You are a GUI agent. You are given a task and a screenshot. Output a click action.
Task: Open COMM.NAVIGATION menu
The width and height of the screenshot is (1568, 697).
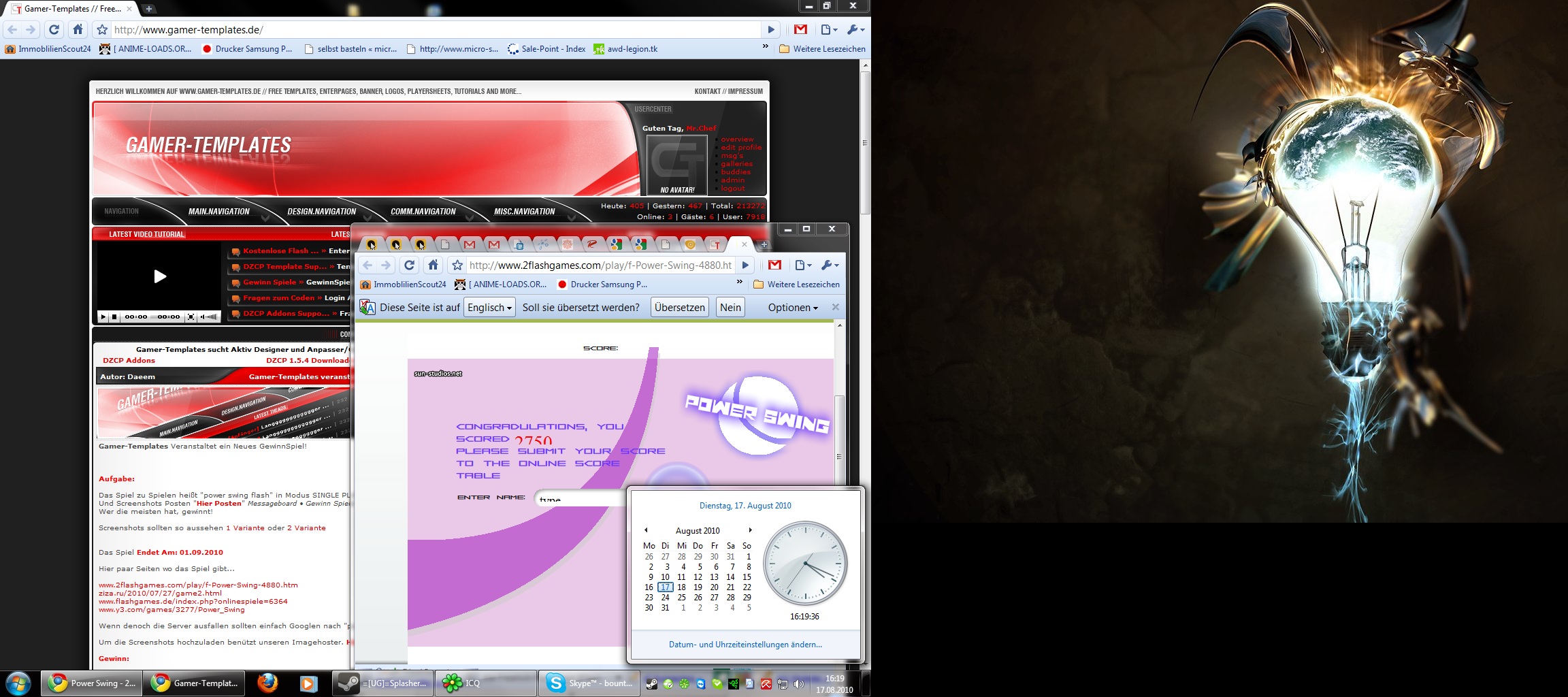pyautogui.click(x=423, y=212)
